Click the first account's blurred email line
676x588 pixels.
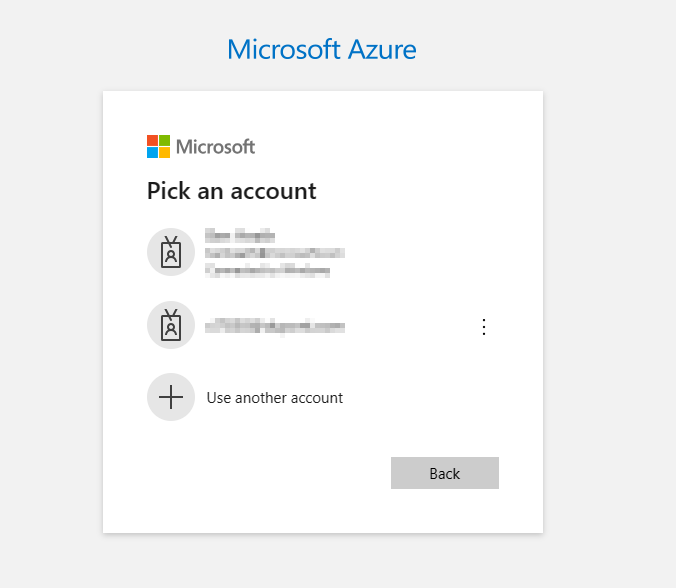(x=275, y=253)
